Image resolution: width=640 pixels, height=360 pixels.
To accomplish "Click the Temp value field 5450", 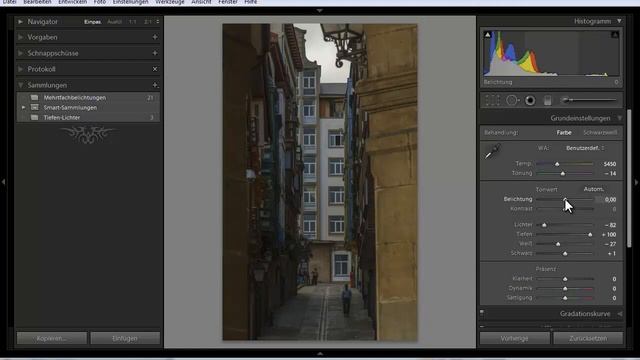I will point(609,164).
